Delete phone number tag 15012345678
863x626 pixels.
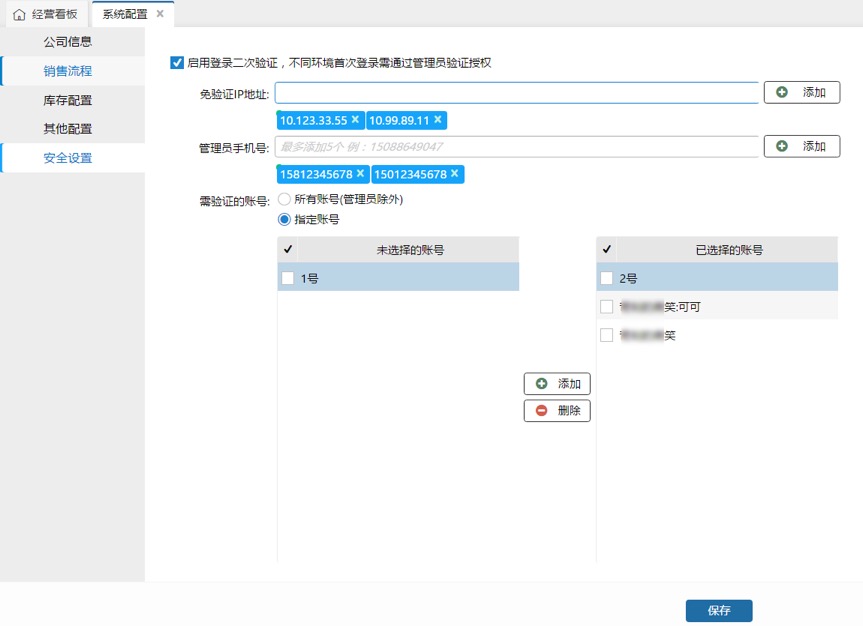point(455,174)
